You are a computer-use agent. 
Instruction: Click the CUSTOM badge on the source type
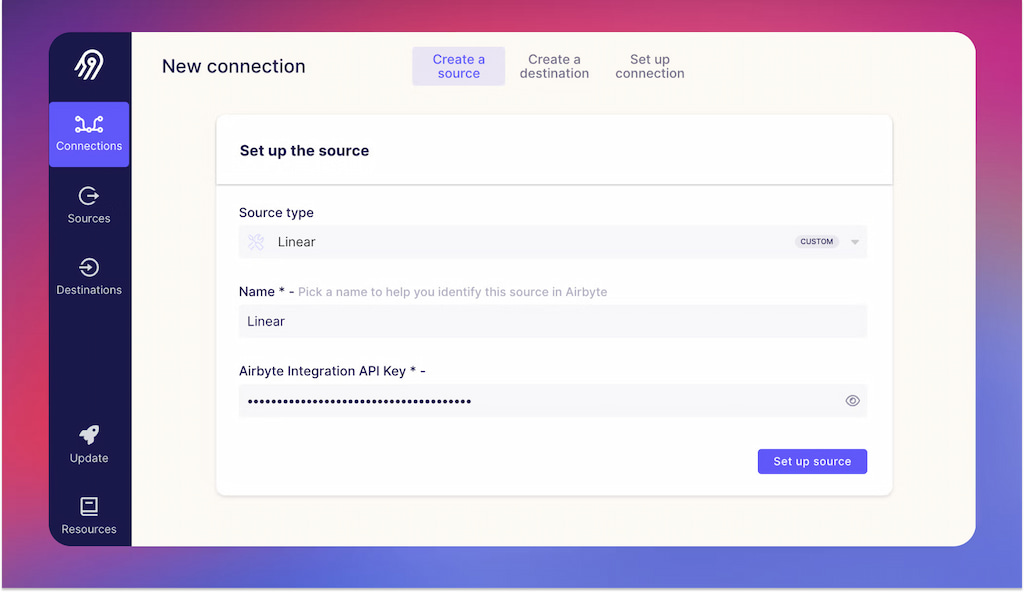[816, 241]
